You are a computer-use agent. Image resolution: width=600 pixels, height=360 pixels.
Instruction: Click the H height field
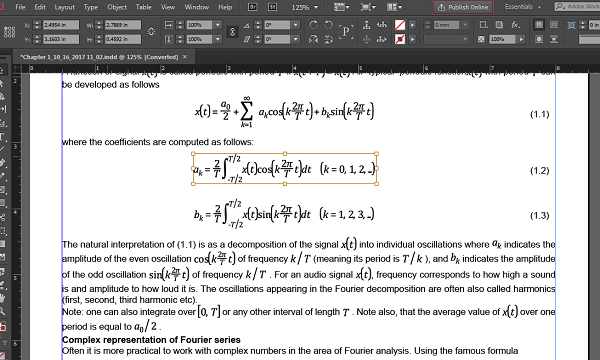pyautogui.click(x=123, y=39)
